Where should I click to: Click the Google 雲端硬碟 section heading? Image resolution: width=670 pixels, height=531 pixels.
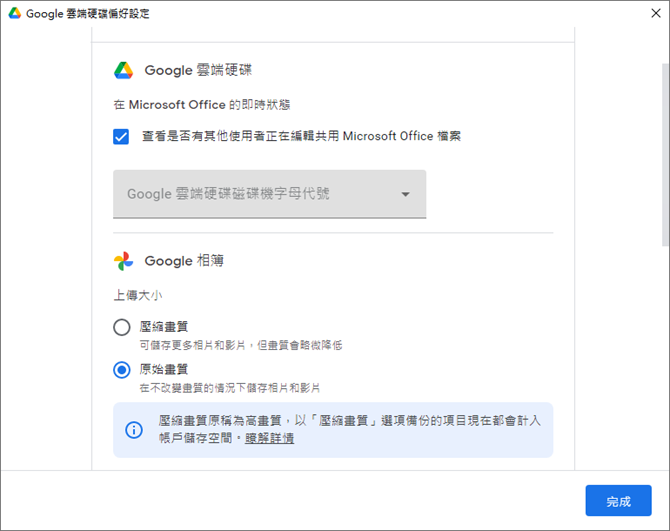point(198,70)
